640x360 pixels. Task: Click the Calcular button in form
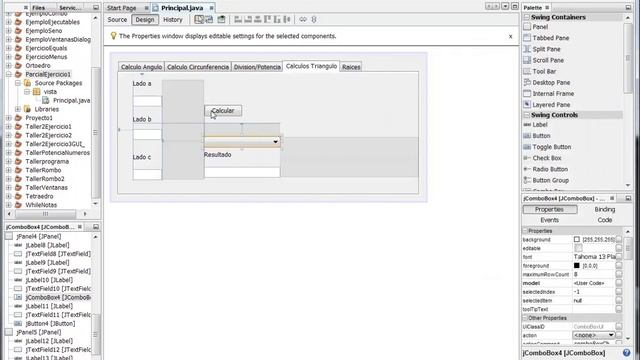223,111
